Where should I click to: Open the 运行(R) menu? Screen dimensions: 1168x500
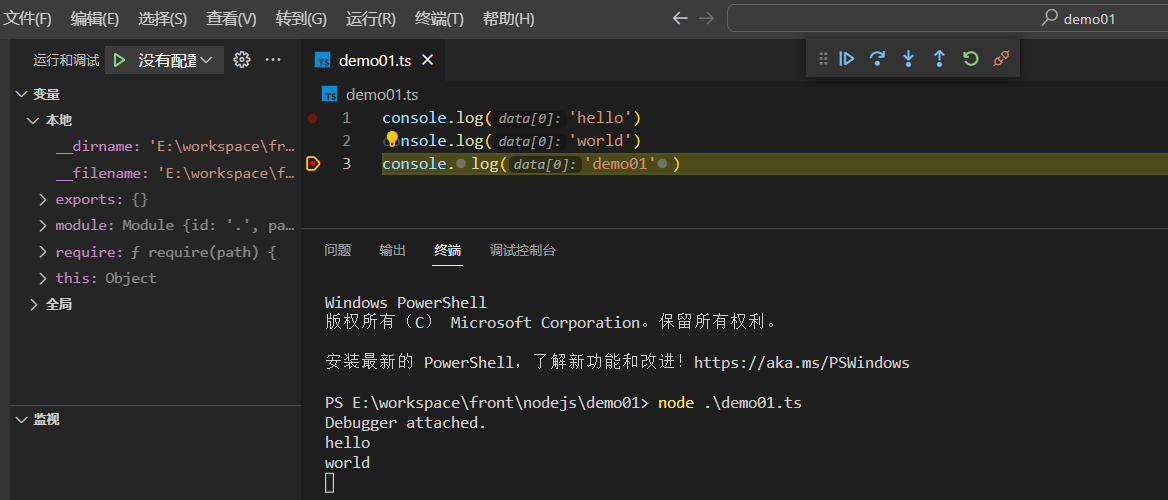pyautogui.click(x=371, y=19)
